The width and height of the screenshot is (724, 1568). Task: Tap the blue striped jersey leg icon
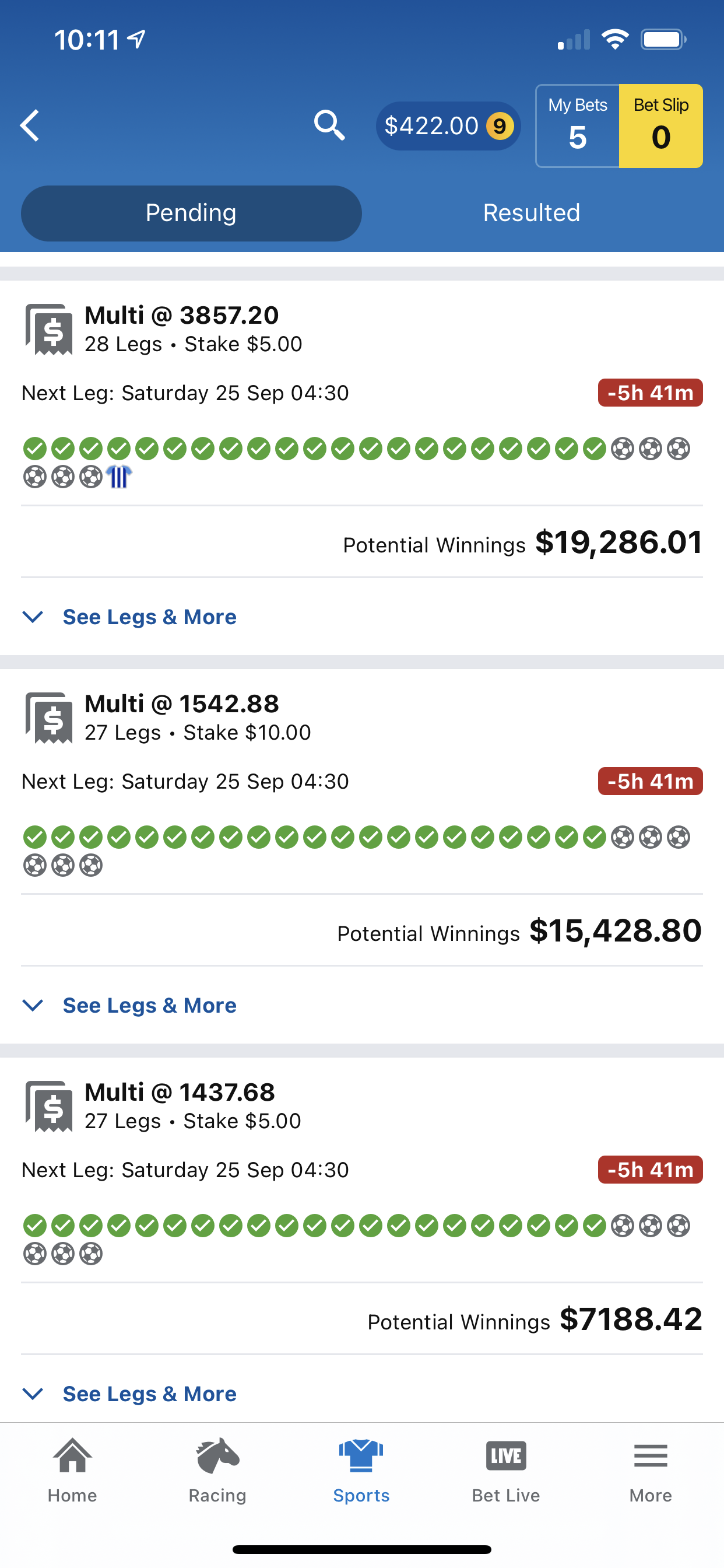(119, 477)
